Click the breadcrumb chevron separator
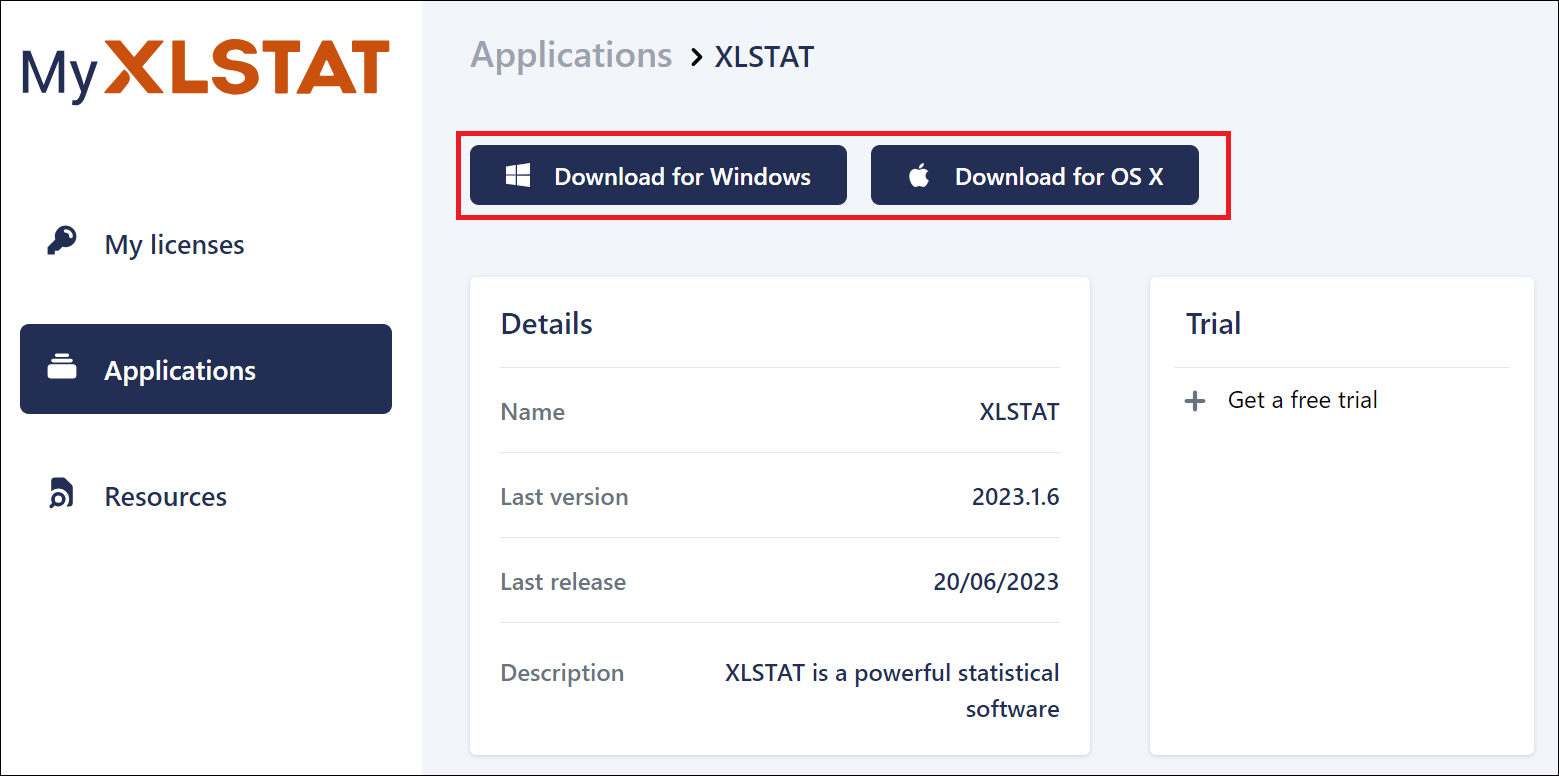Viewport: 1559px width, 776px height. pos(697,58)
